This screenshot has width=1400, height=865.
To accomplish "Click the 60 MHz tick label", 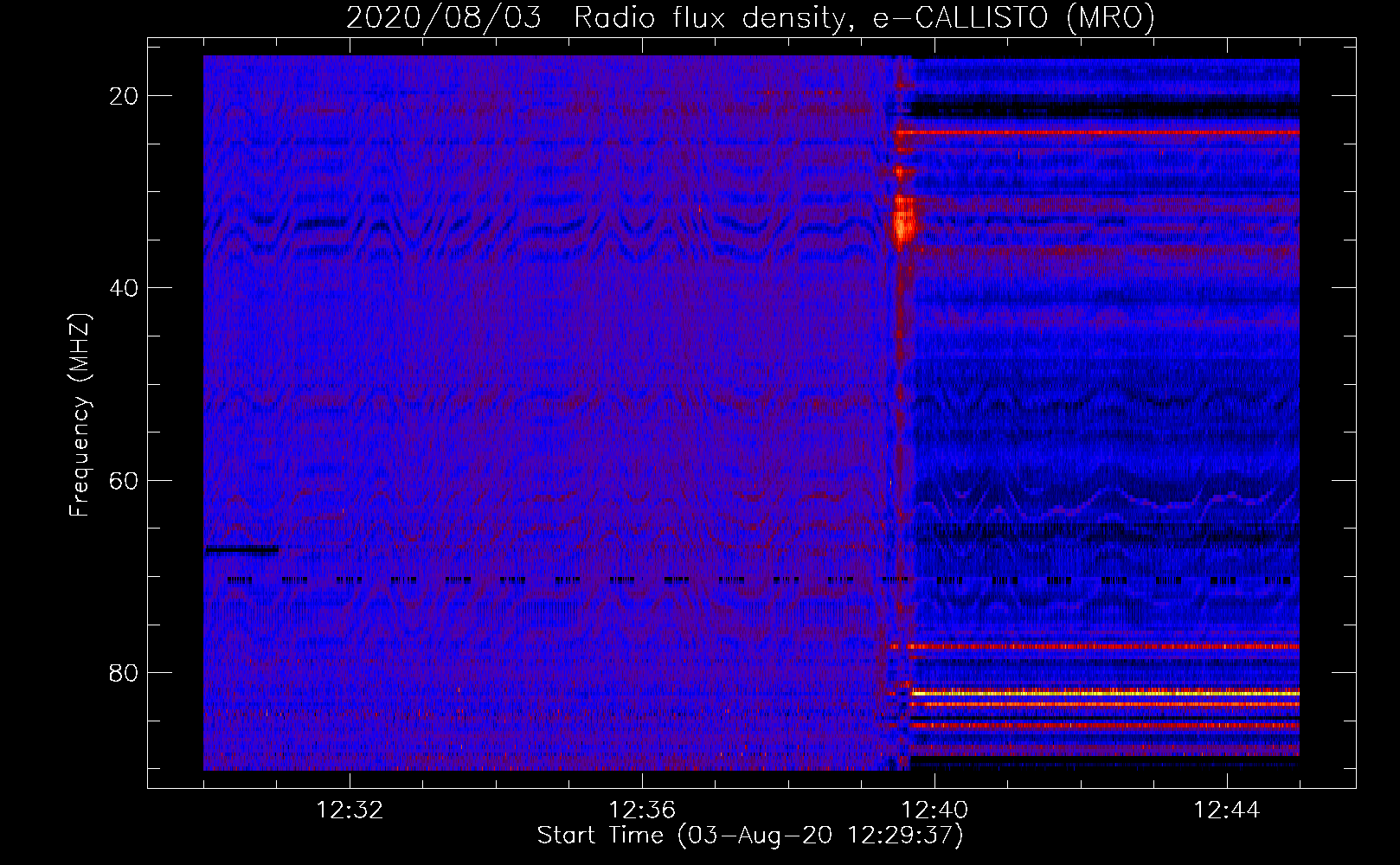I will pyautogui.click(x=125, y=480).
